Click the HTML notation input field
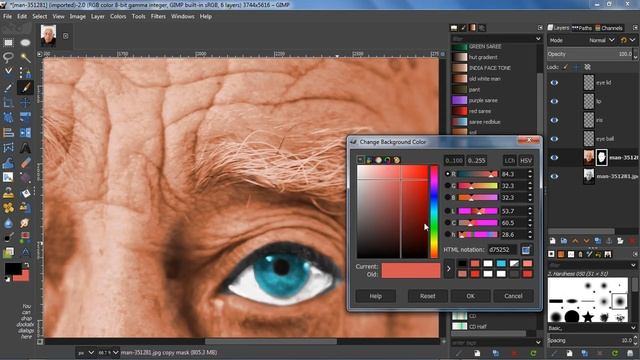The height and width of the screenshot is (360, 640). (502, 249)
